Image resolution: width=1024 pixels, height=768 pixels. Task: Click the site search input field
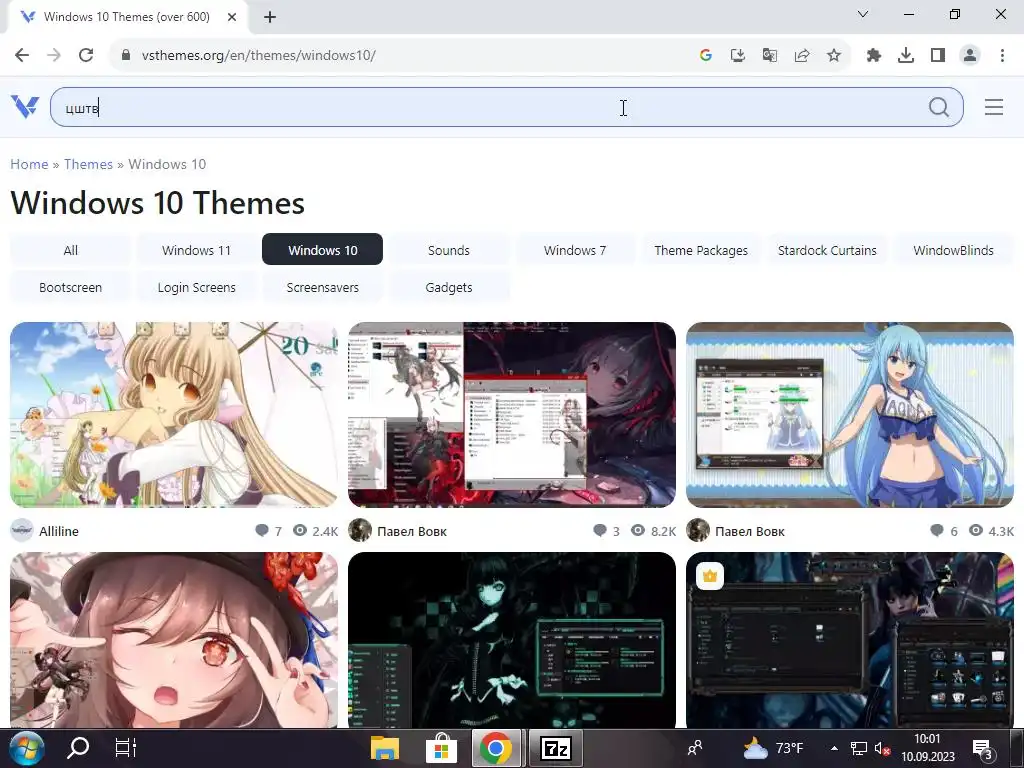coord(506,107)
